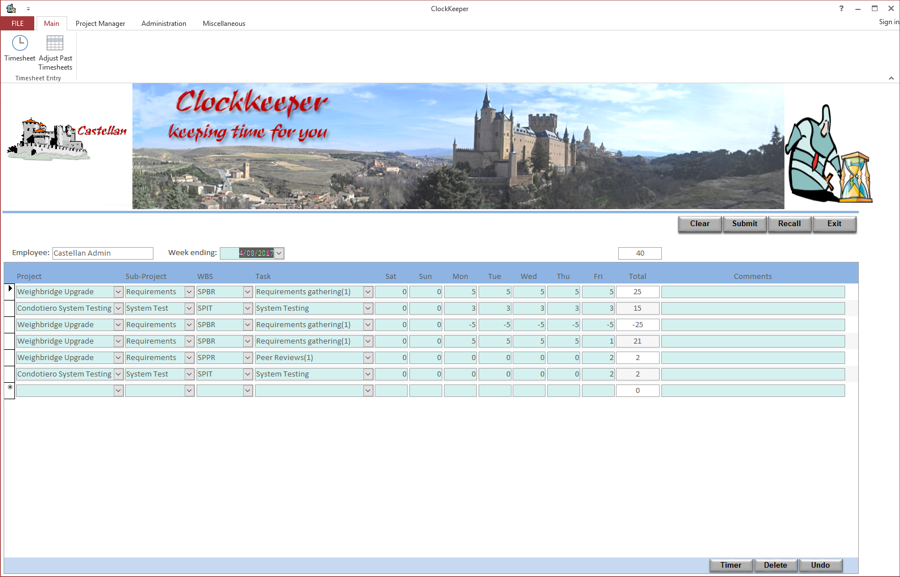
Task: Expand WBS dropdown of SPPR row
Action: click(x=248, y=358)
